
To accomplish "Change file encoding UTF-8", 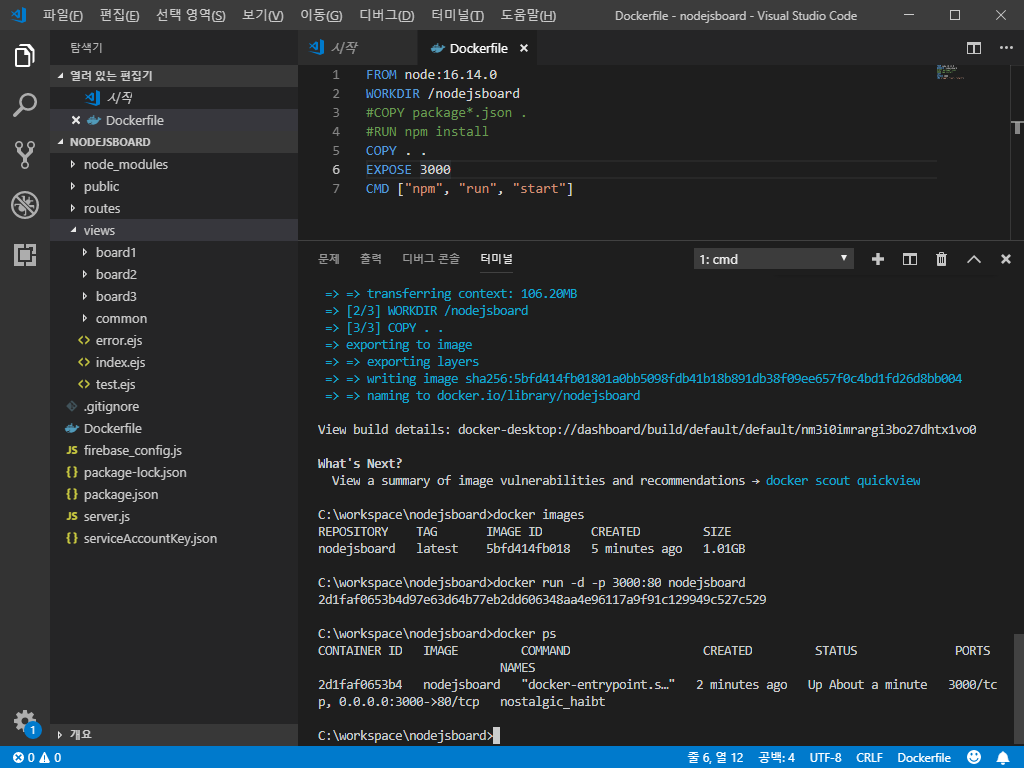I will pyautogui.click(x=825, y=758).
